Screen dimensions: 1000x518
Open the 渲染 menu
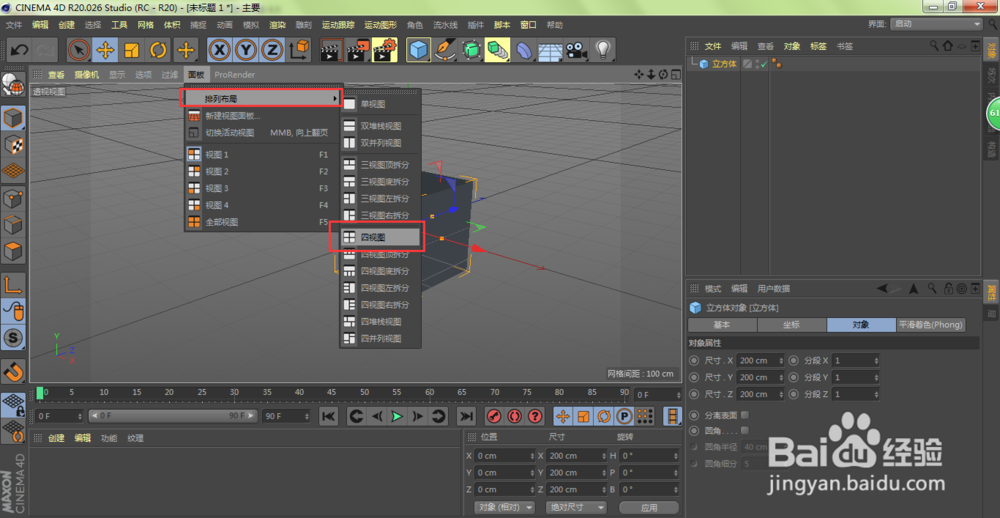[x=277, y=25]
